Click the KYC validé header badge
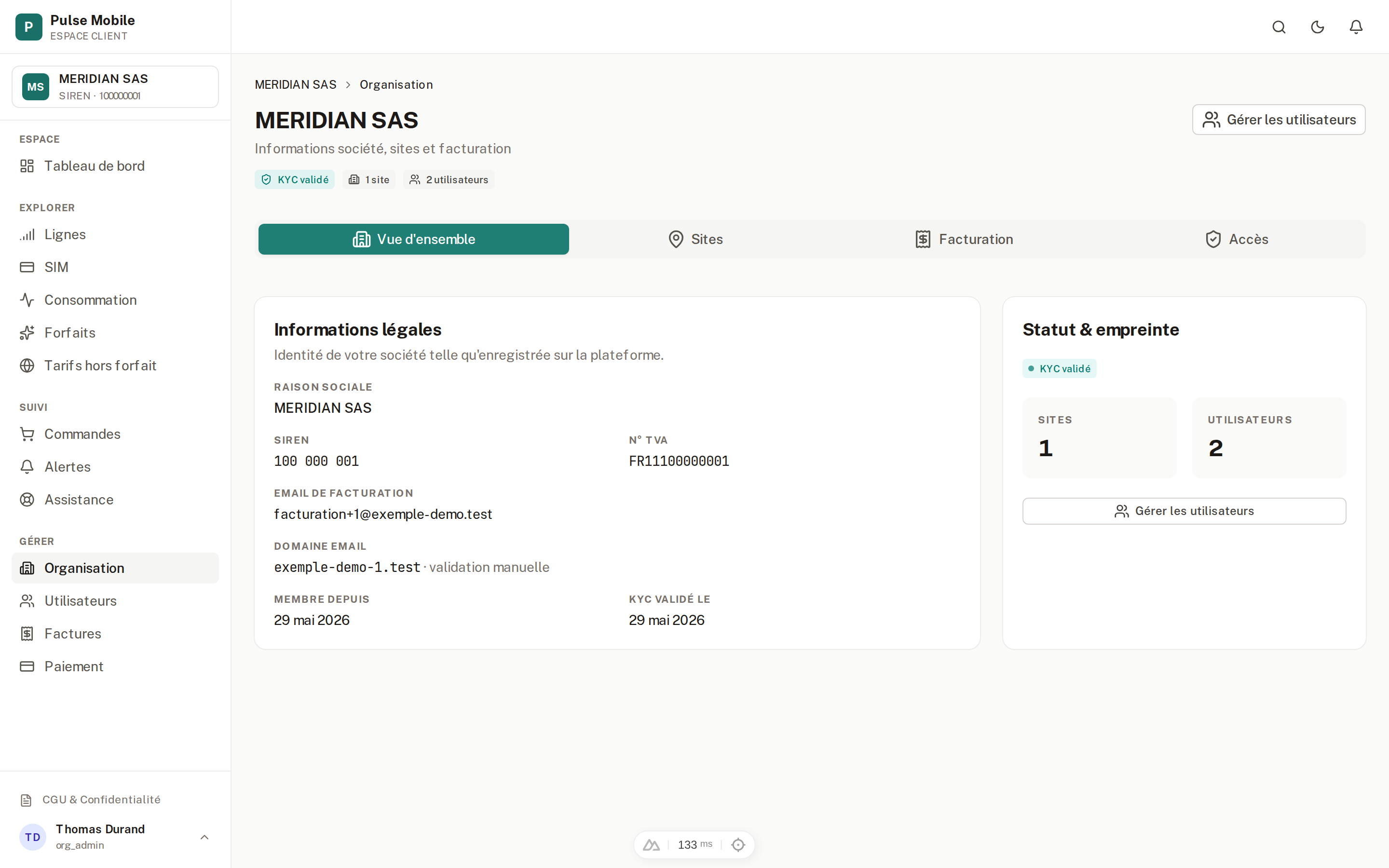Viewport: 1389px width, 868px height. coord(295,180)
